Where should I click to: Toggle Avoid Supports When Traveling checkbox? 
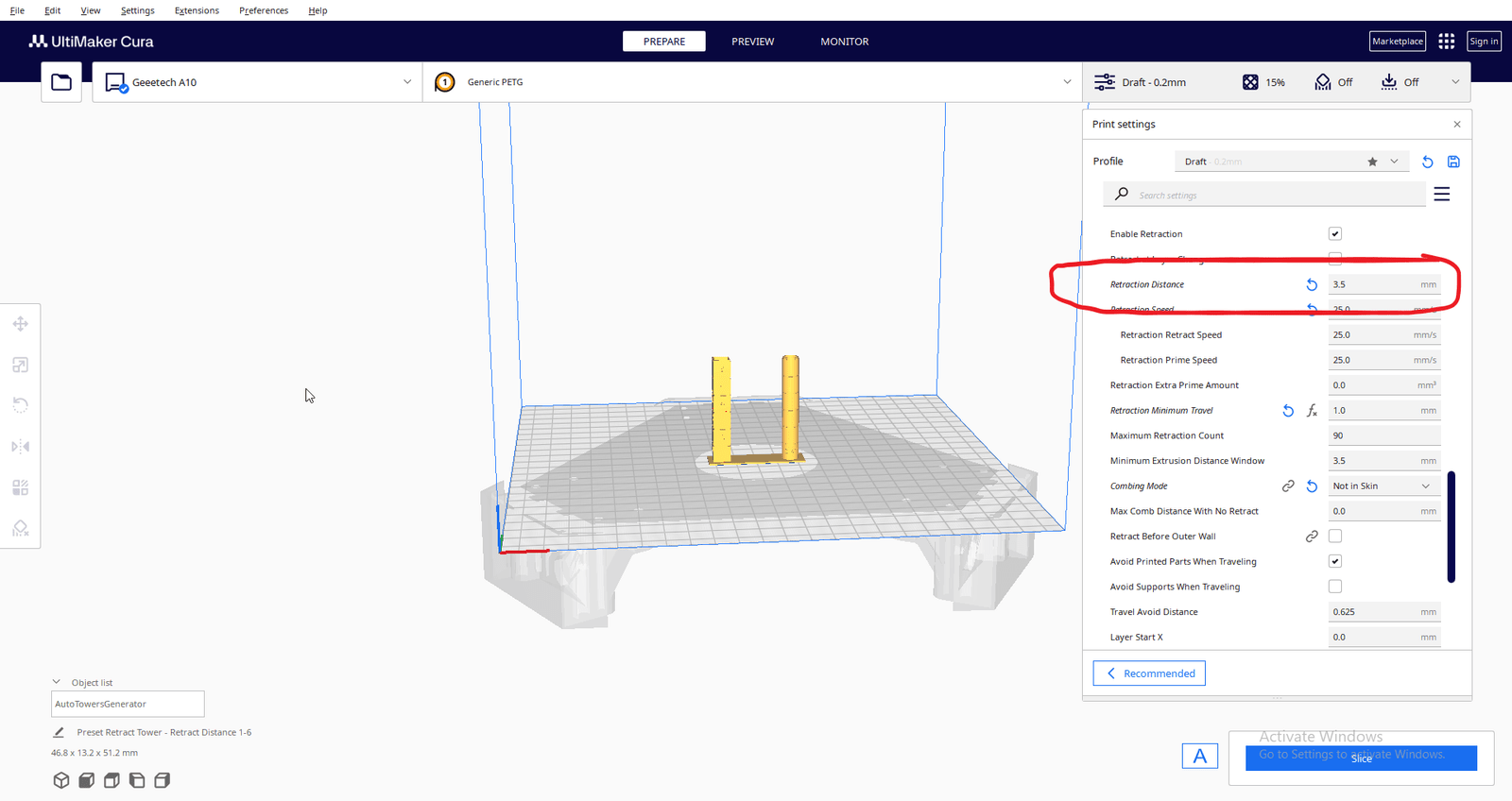1335,587
